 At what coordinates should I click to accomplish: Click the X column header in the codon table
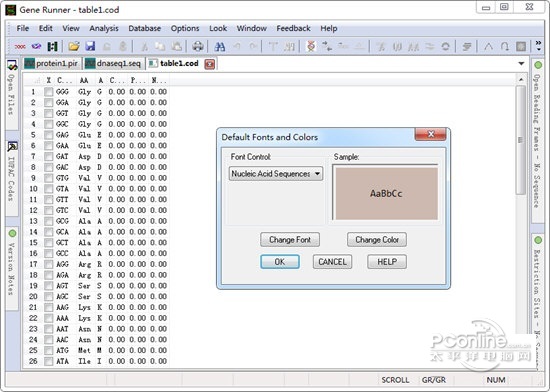coord(48,81)
